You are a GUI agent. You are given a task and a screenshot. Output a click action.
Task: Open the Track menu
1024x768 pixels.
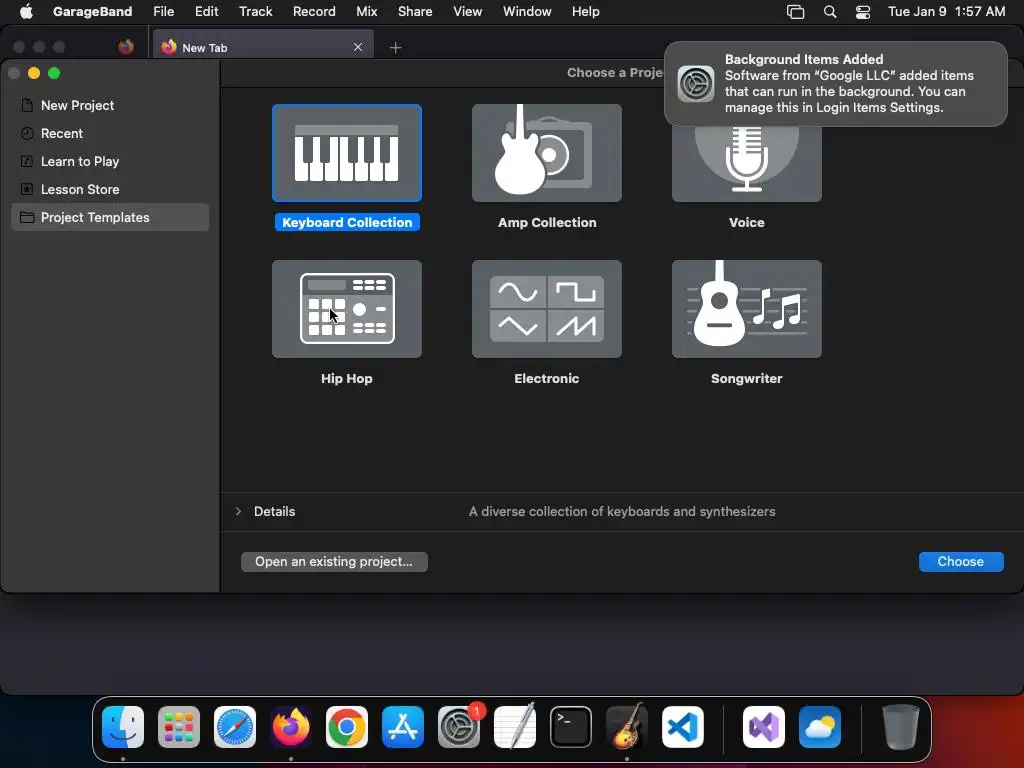(255, 12)
